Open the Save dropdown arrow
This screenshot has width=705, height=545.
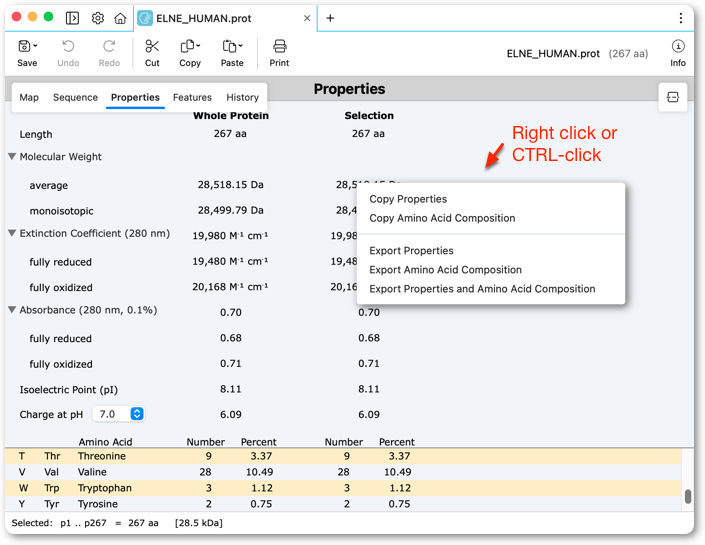[36, 46]
